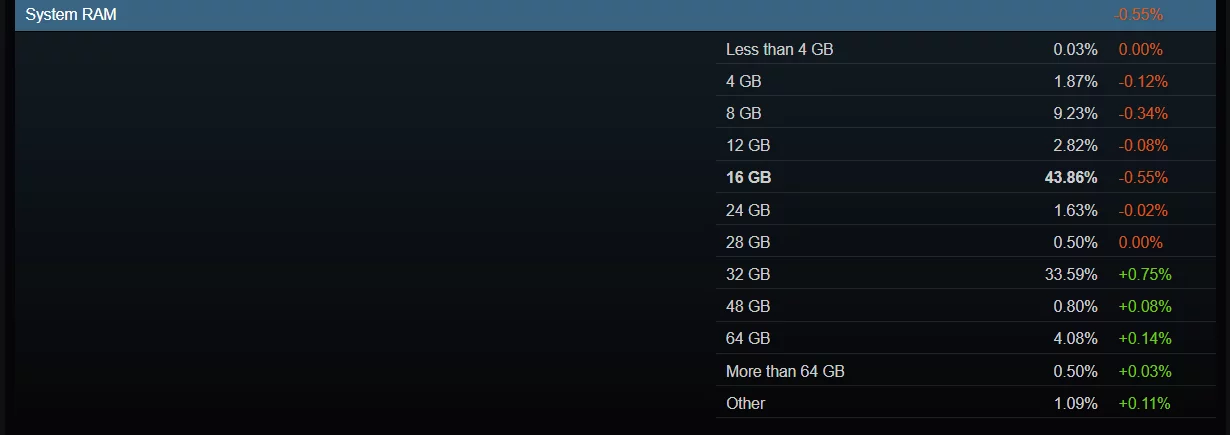Click the 32 GB row label
Viewport: 1230px width, 435px height.
[748, 274]
